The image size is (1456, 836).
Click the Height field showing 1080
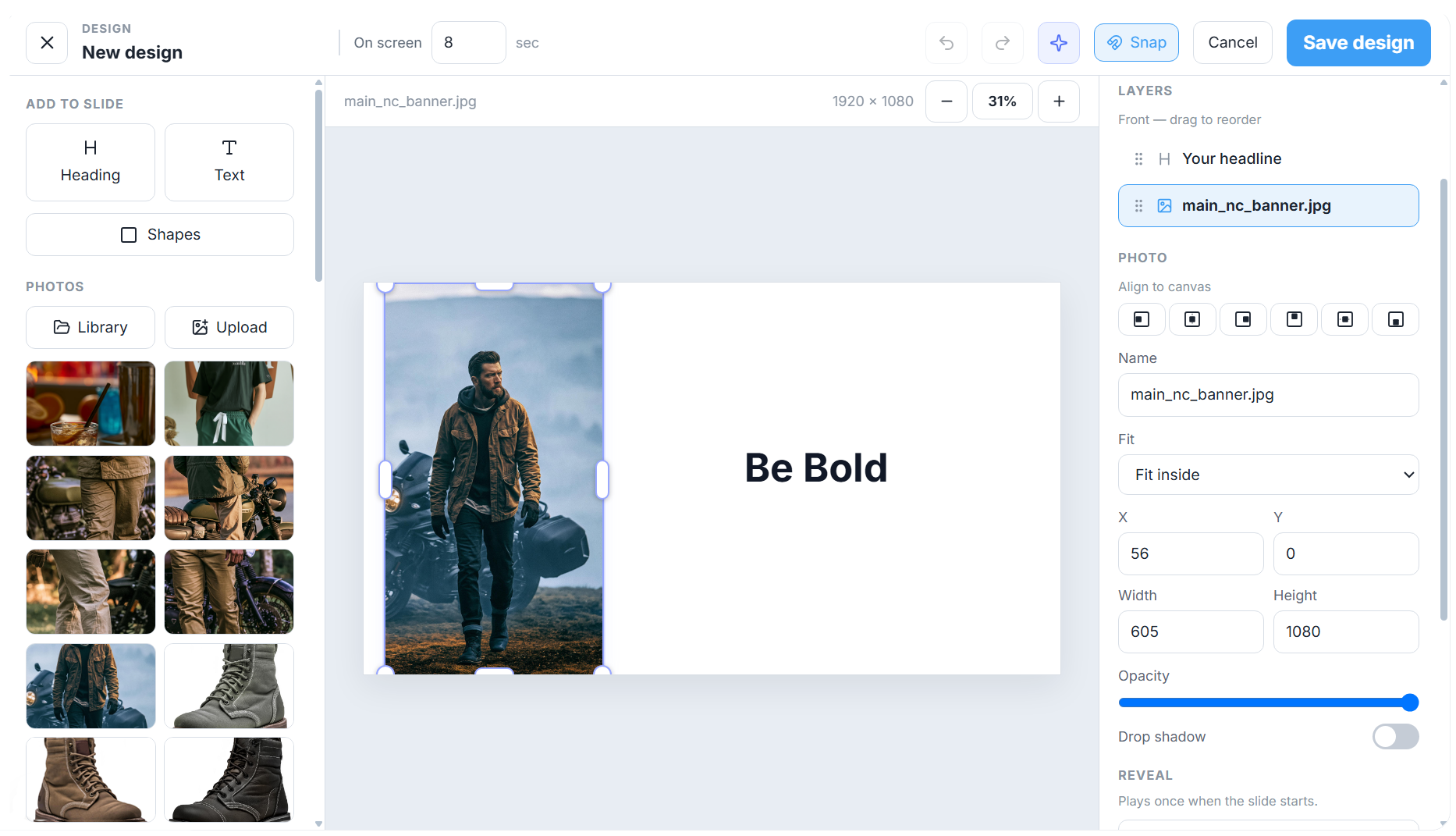pos(1345,631)
